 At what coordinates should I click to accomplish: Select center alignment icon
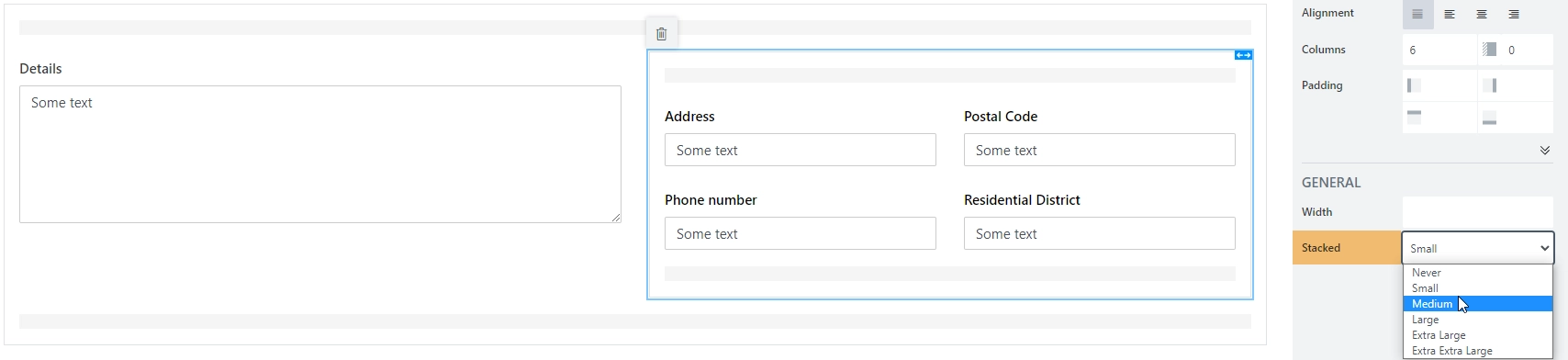pyautogui.click(x=1482, y=14)
